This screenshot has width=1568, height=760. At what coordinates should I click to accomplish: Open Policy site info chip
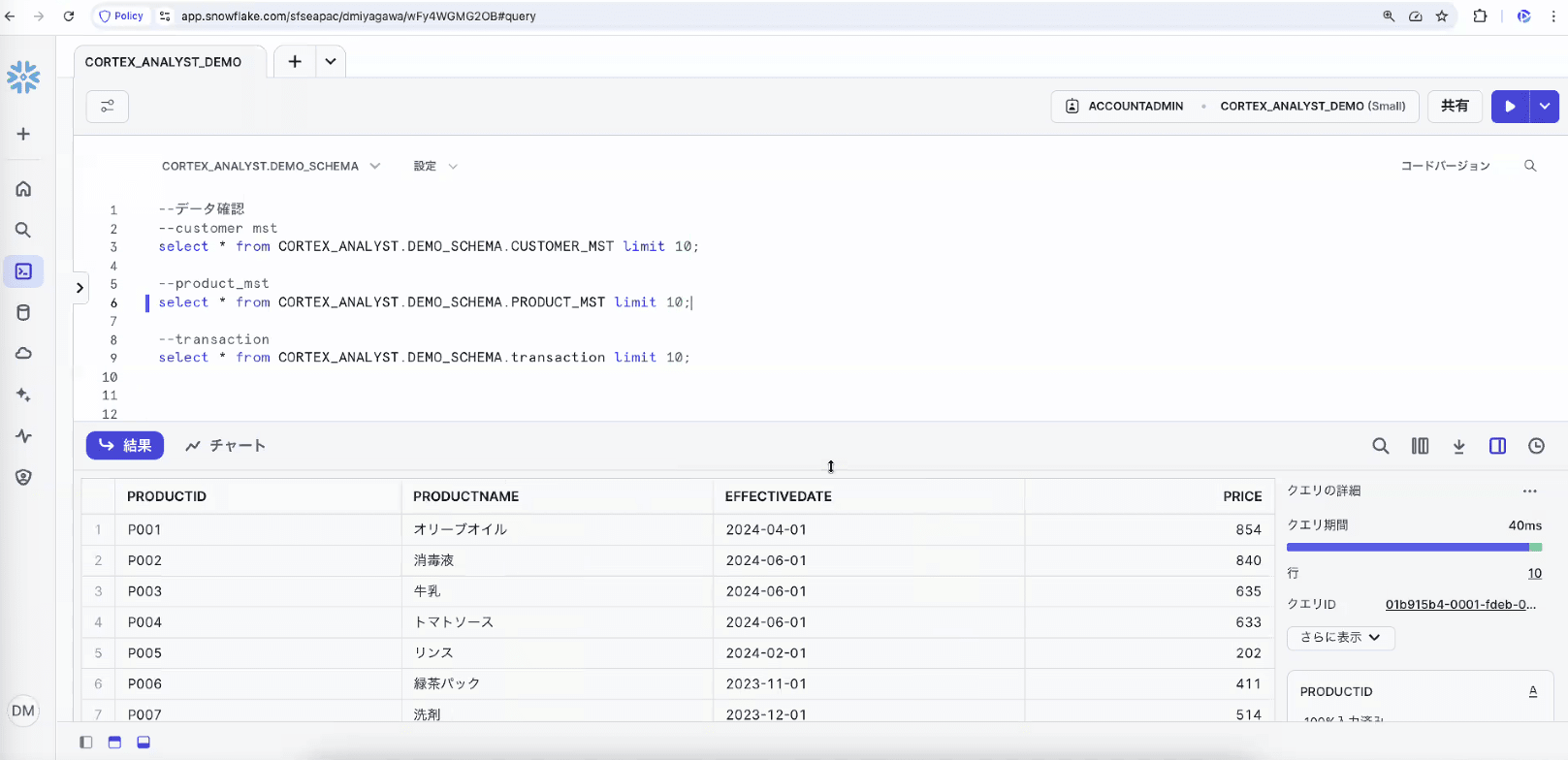coord(121,16)
